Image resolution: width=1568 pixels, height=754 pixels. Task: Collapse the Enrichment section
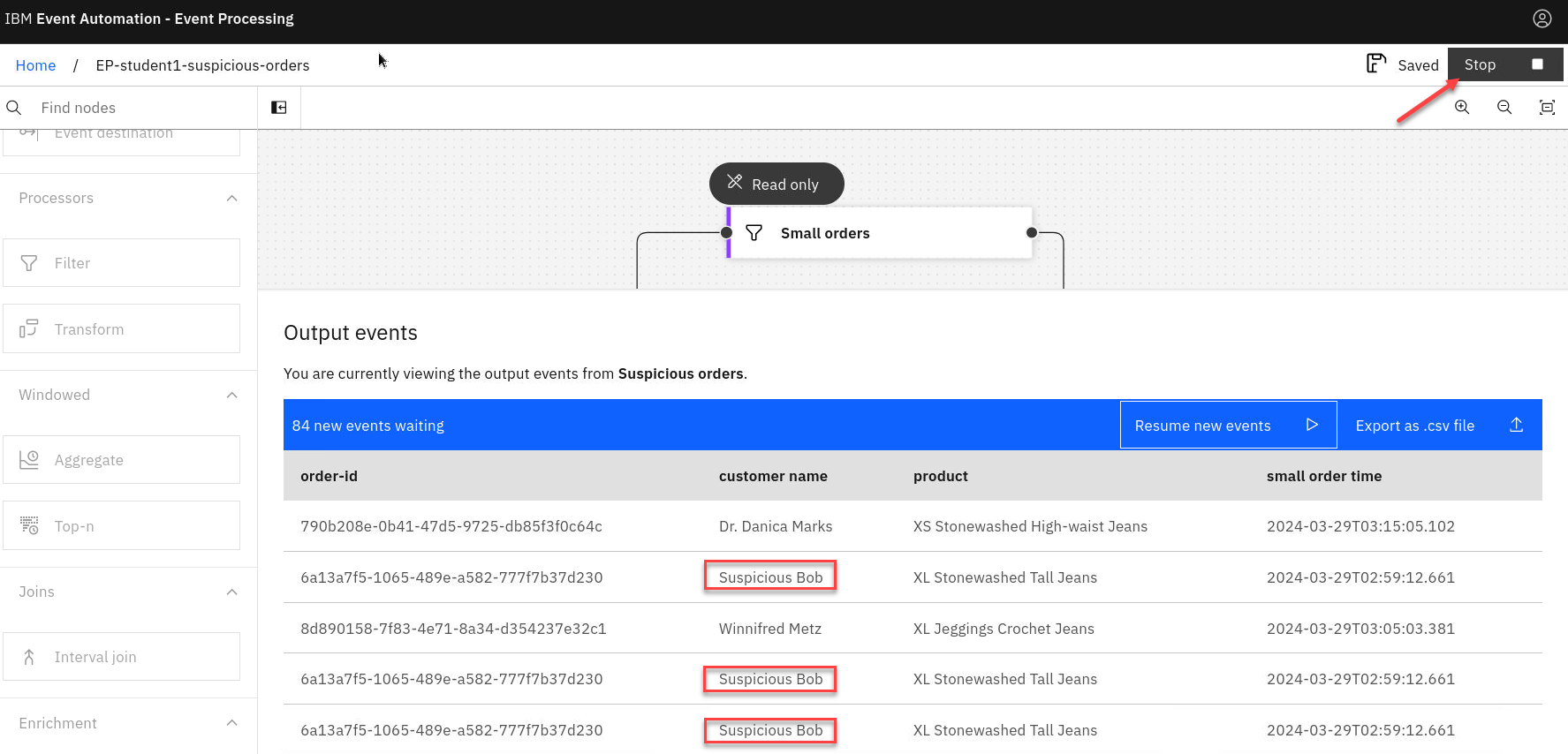point(231,723)
